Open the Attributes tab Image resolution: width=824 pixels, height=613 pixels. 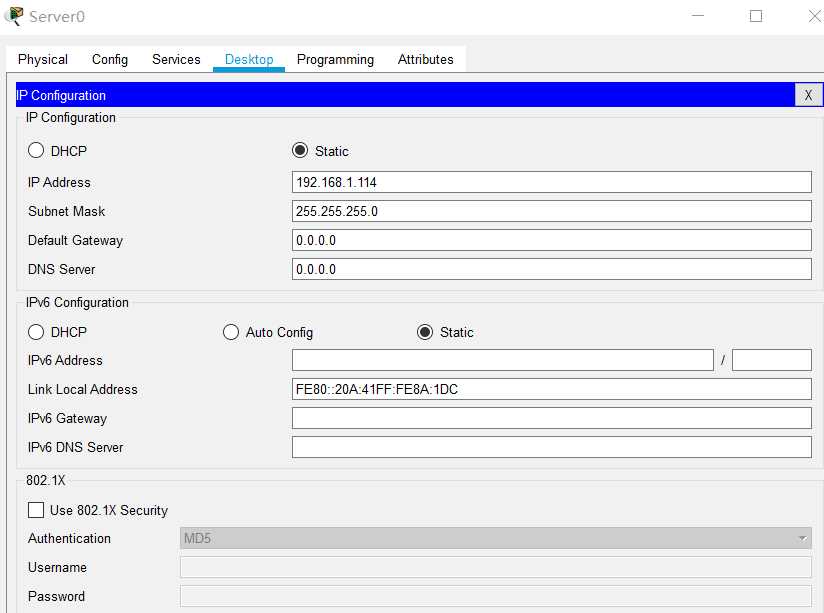tap(426, 59)
